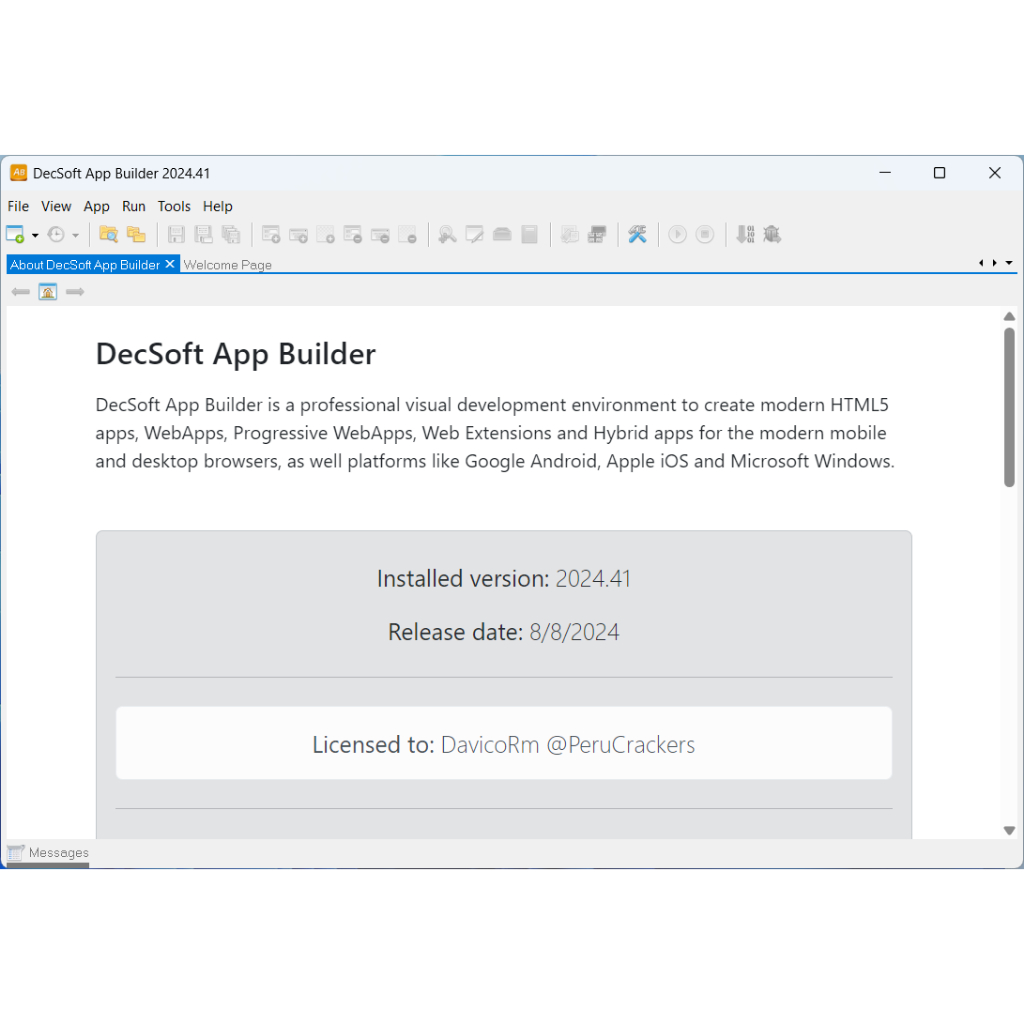The width and height of the screenshot is (1024, 1024).
Task: Open the app options tools icon
Action: coord(637,234)
